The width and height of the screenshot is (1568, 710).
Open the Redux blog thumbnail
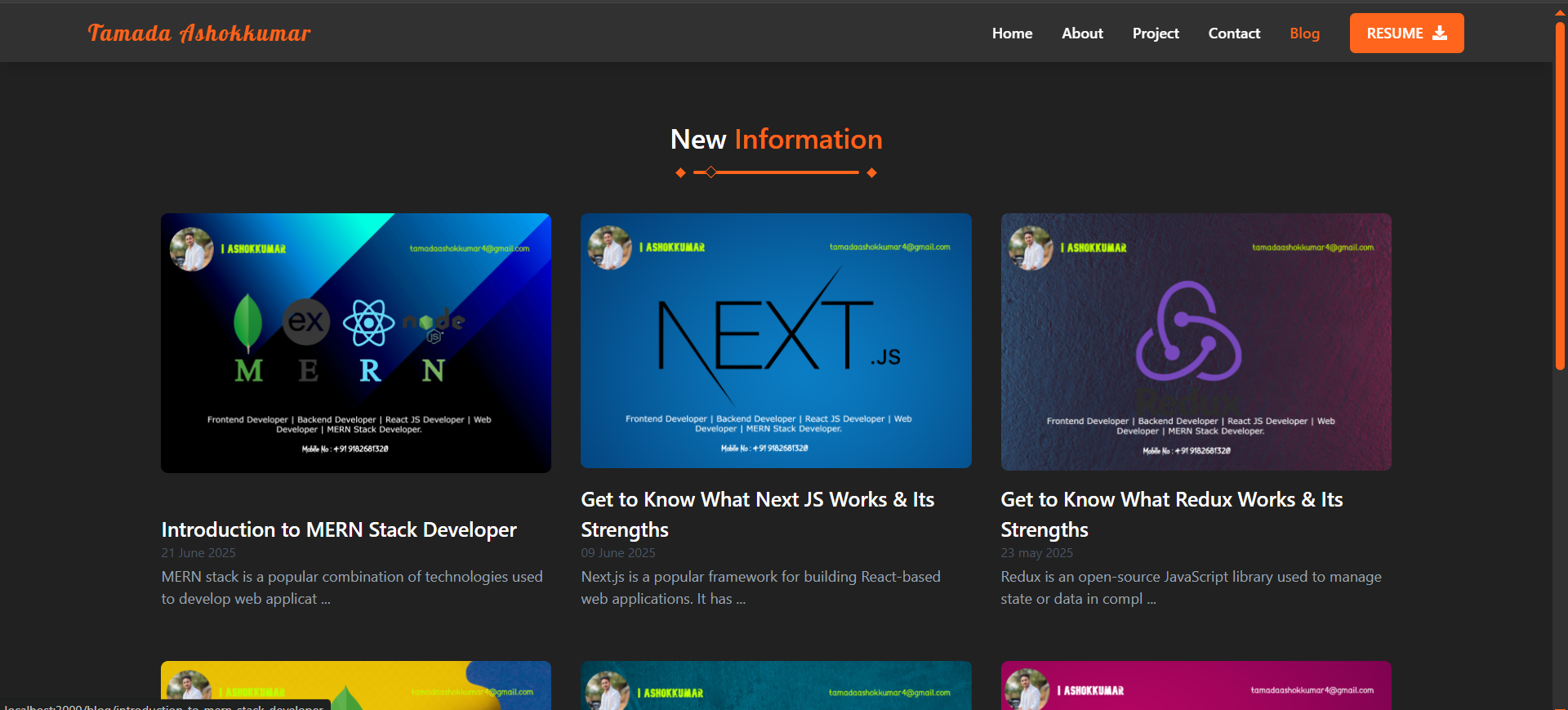coord(1196,342)
